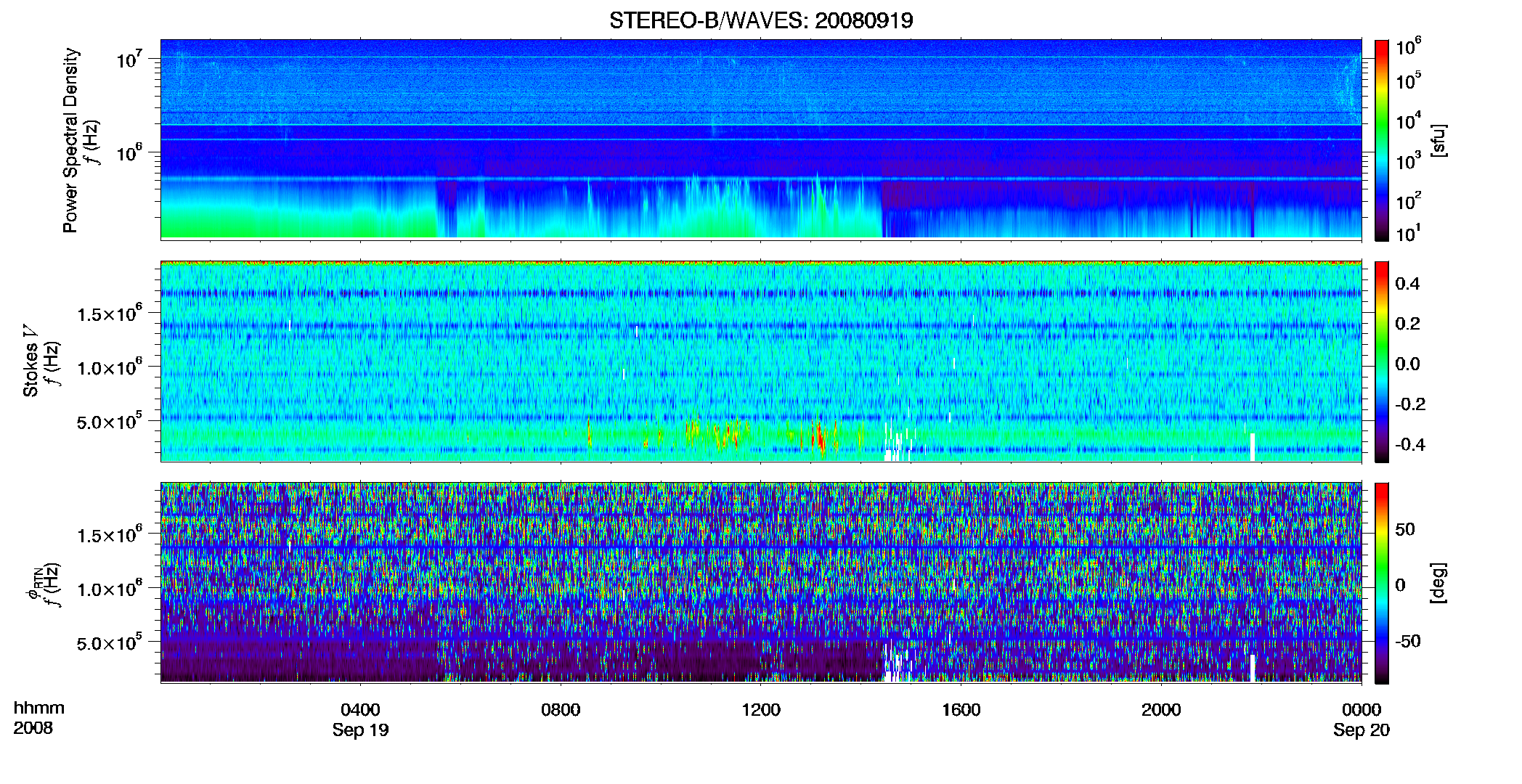
Task: Click the [sfu] colorbar unit label
Action: click(x=1438, y=140)
